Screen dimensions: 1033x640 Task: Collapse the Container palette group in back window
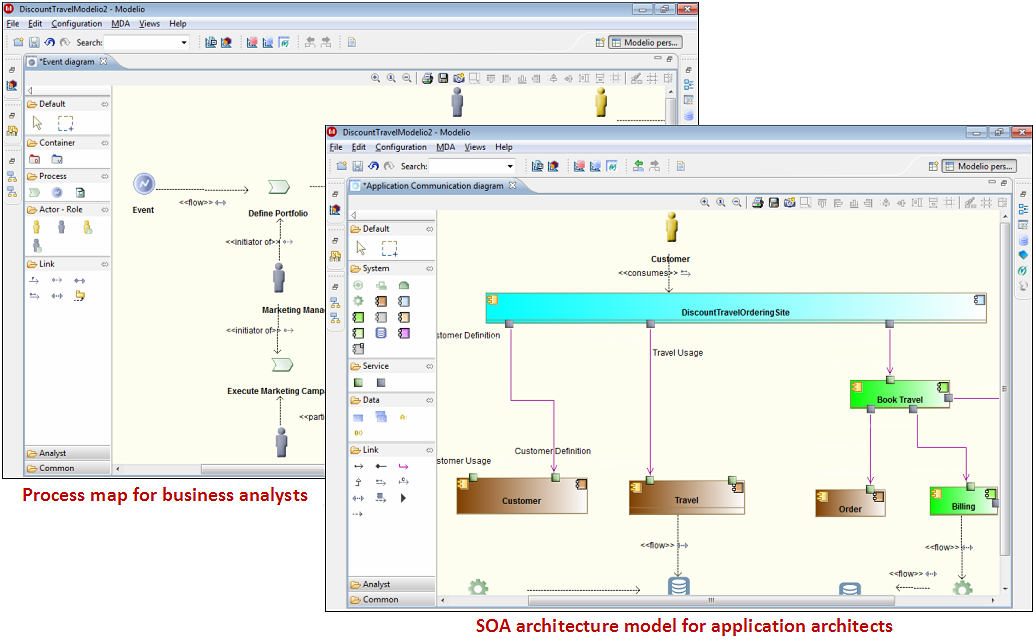pos(105,143)
